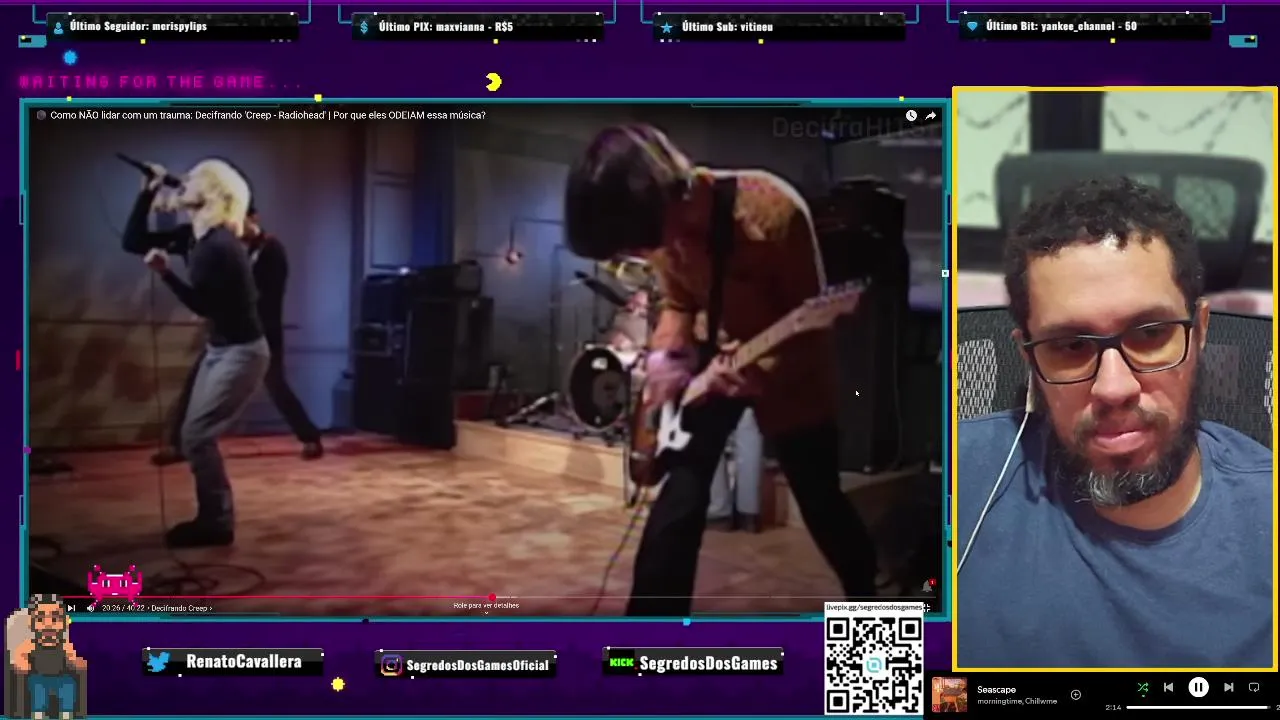Image resolution: width=1280 pixels, height=720 pixels.
Task: Click 'Último Sub: vitinou' text
Action: tap(727, 27)
